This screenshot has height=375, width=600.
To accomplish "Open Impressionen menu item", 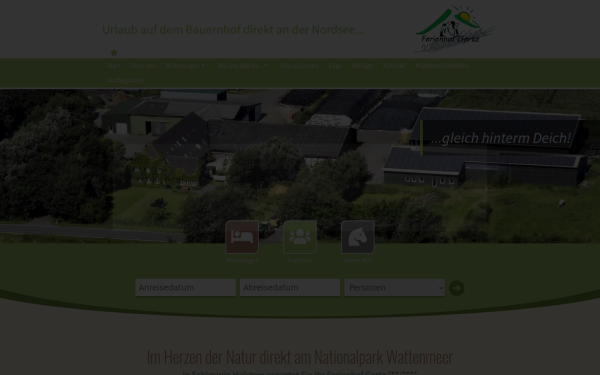I will (x=299, y=65).
